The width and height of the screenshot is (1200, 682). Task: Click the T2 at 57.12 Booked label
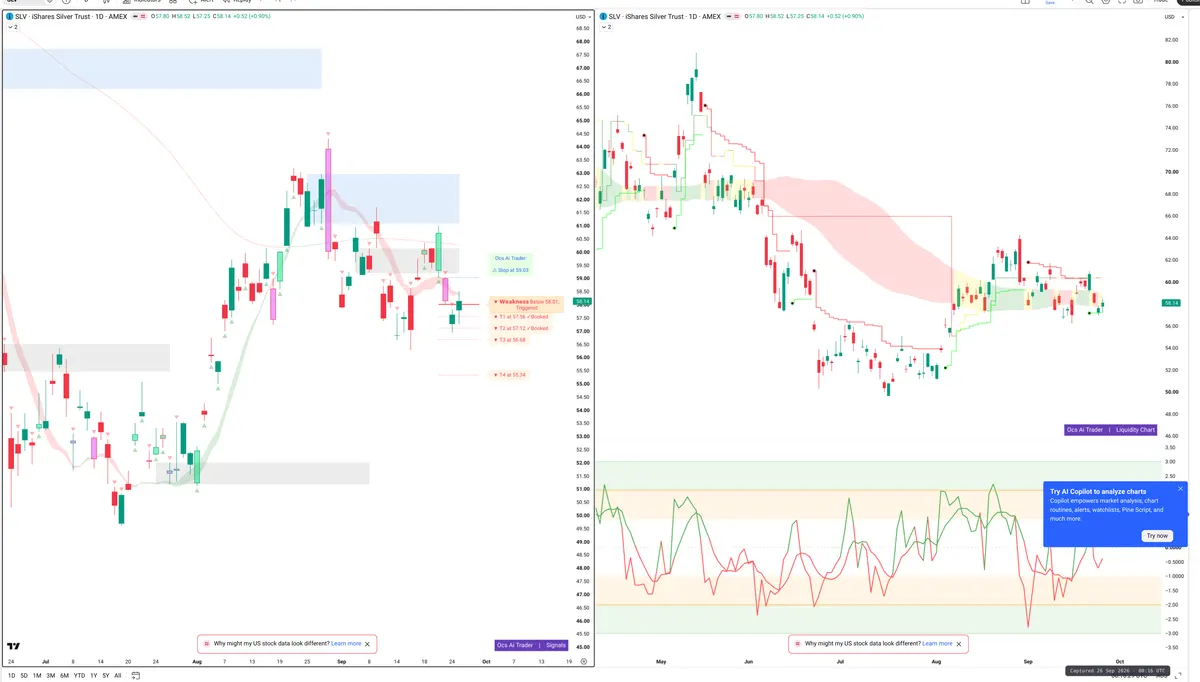coord(521,328)
